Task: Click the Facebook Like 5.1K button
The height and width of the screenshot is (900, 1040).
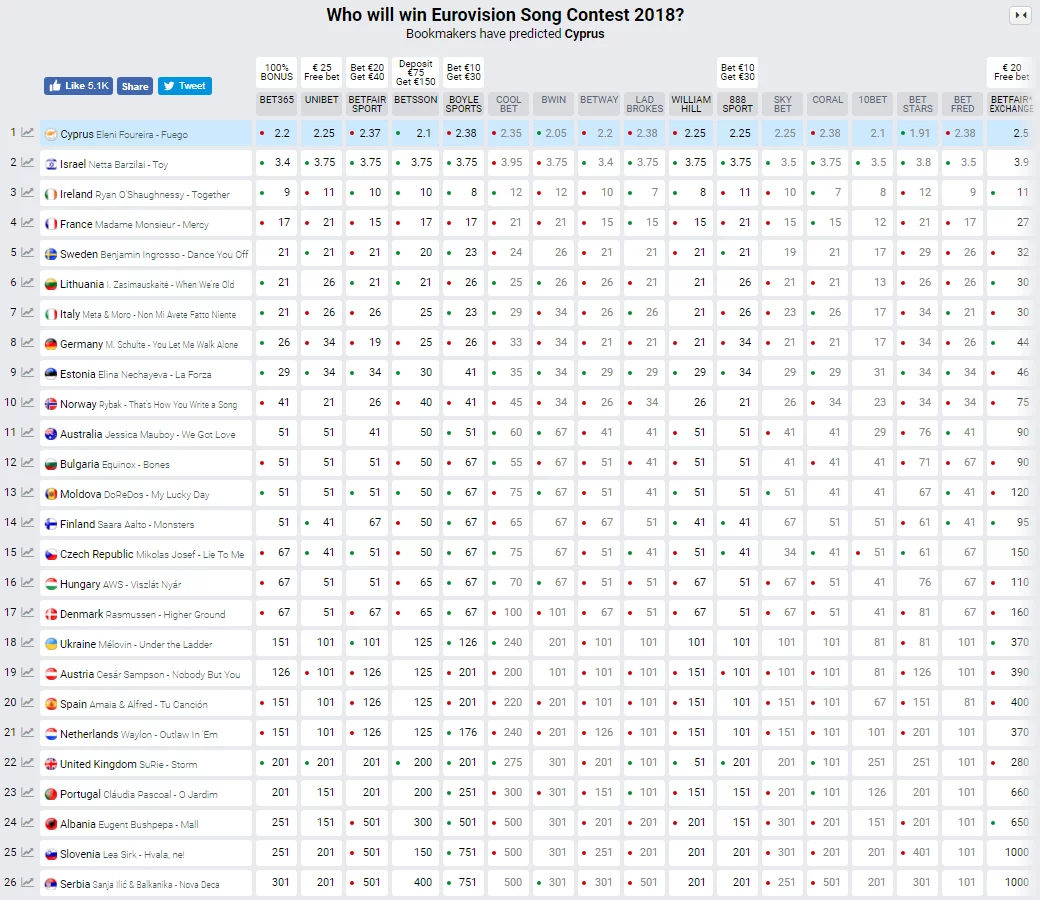Action: 78,86
